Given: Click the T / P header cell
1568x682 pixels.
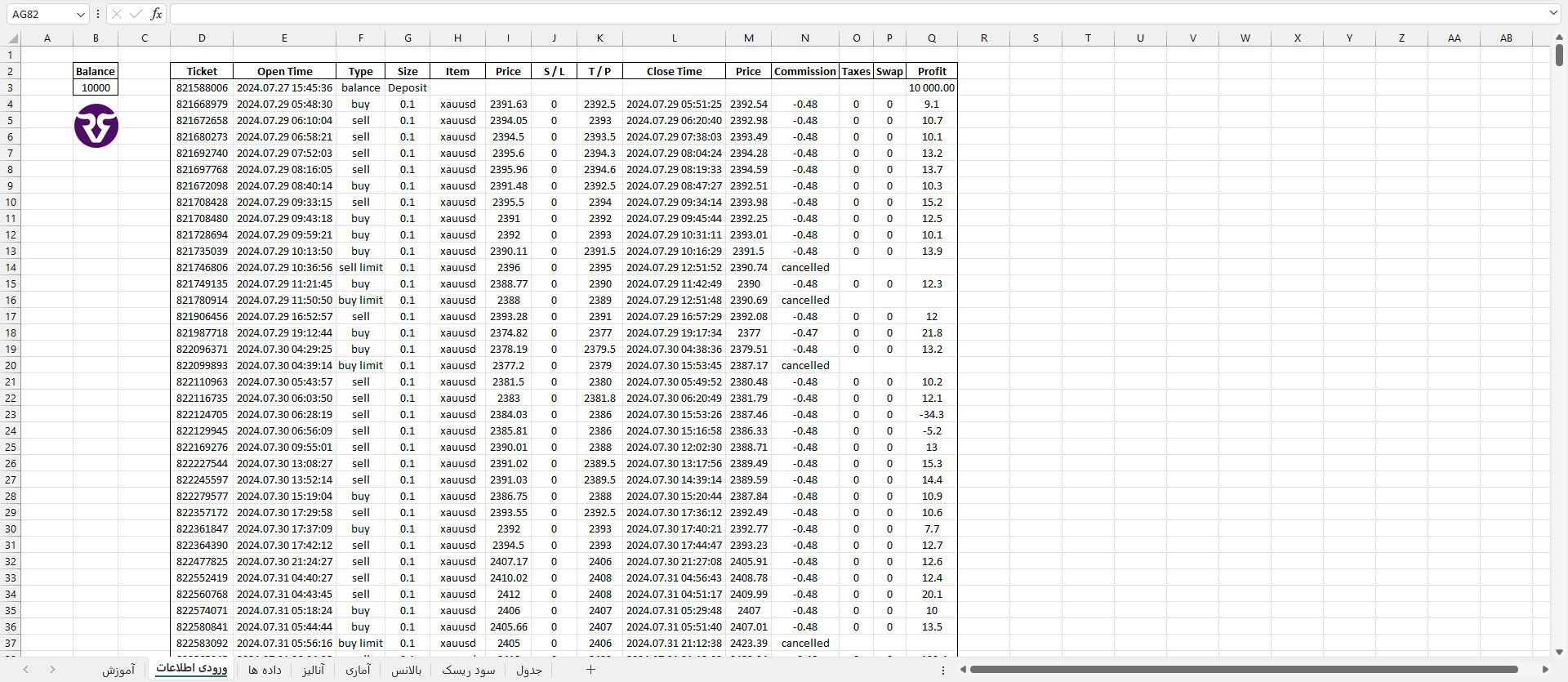Looking at the screenshot, I should click(x=599, y=71).
